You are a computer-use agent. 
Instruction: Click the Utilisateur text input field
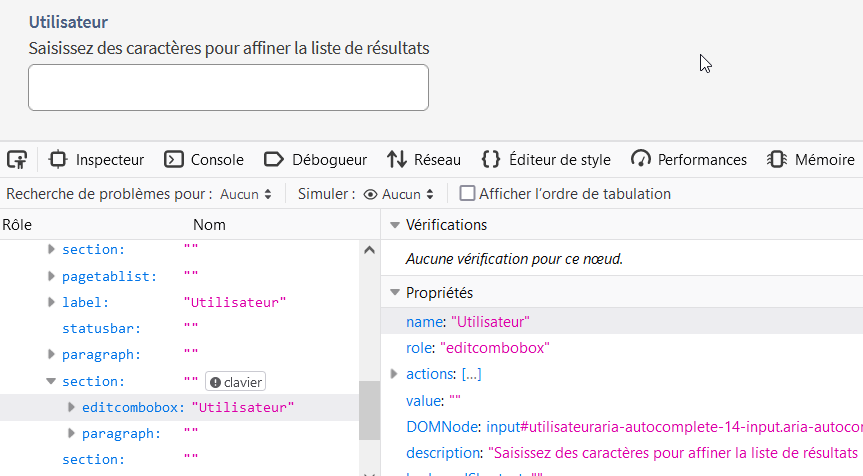pyautogui.click(x=228, y=87)
